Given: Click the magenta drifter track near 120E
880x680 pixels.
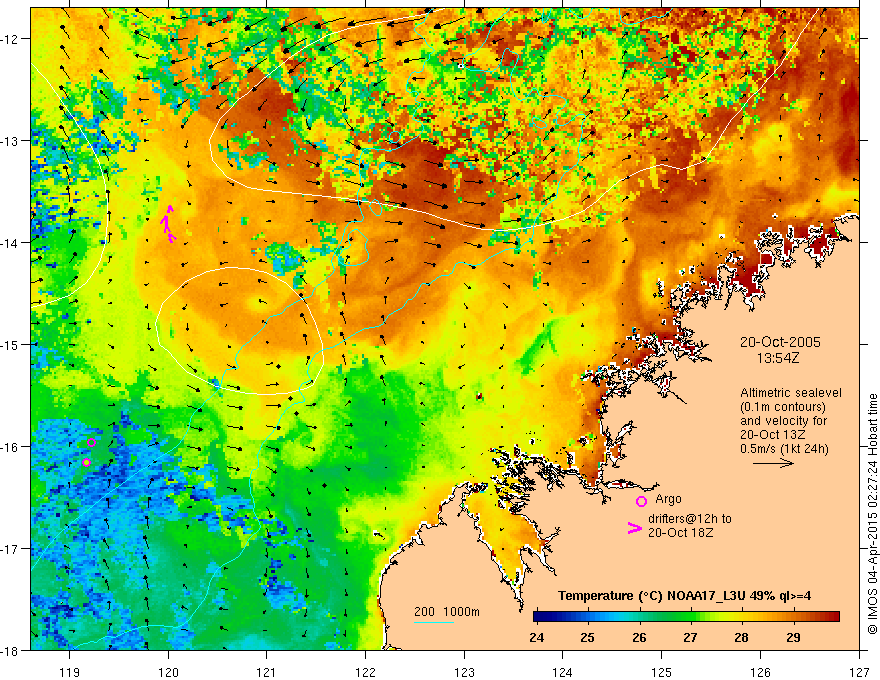Looking at the screenshot, I should [x=168, y=224].
